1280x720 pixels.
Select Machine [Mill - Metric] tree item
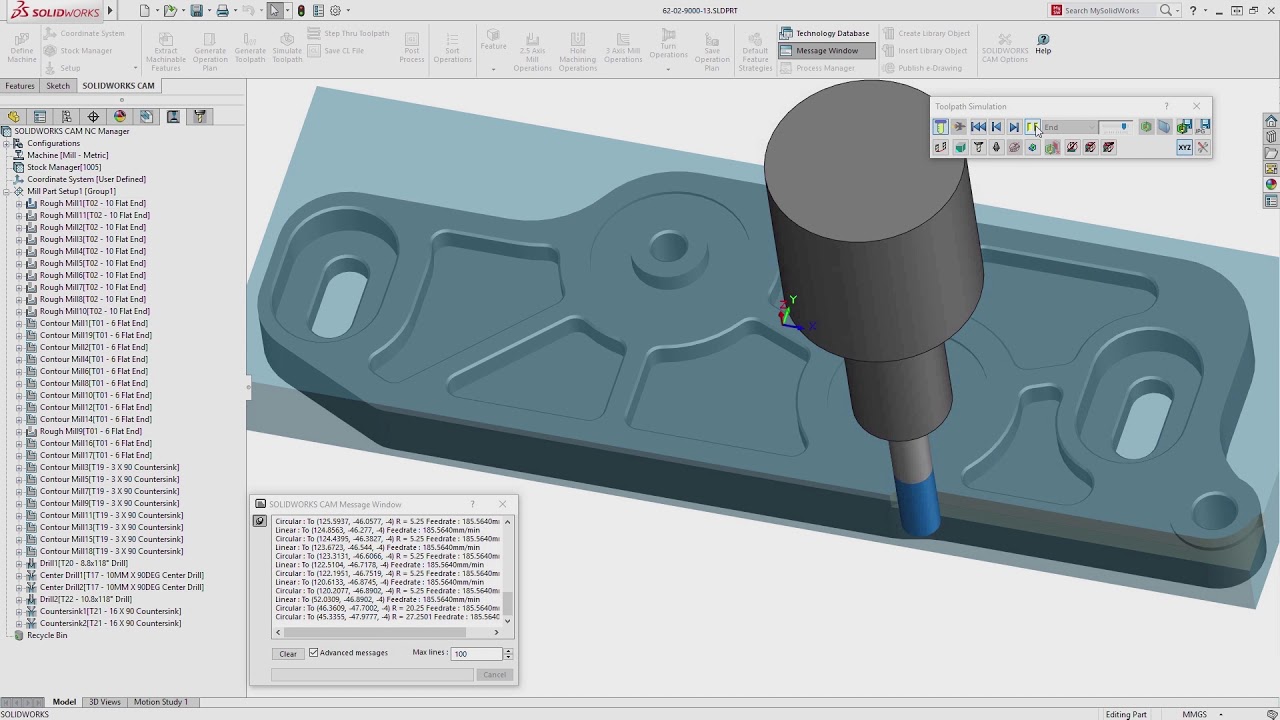click(x=67, y=155)
